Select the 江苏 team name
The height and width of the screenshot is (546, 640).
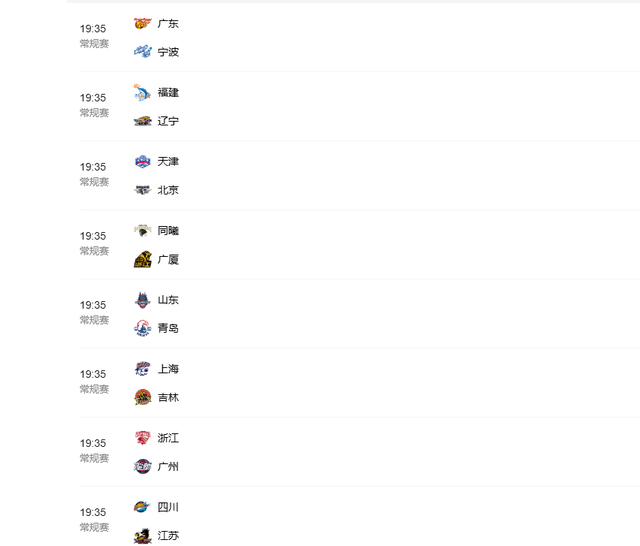coord(169,535)
